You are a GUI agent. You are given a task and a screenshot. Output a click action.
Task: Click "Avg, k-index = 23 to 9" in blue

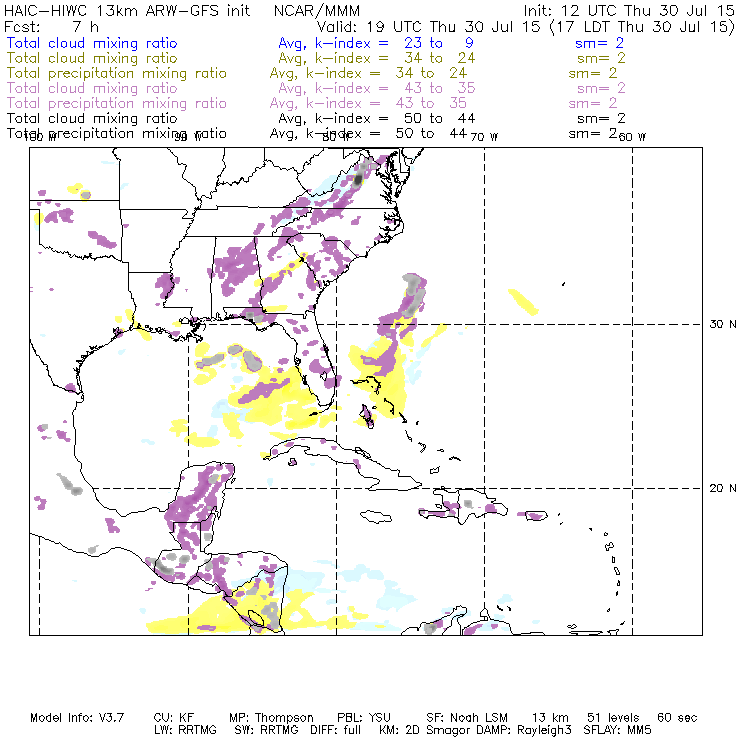[x=376, y=43]
